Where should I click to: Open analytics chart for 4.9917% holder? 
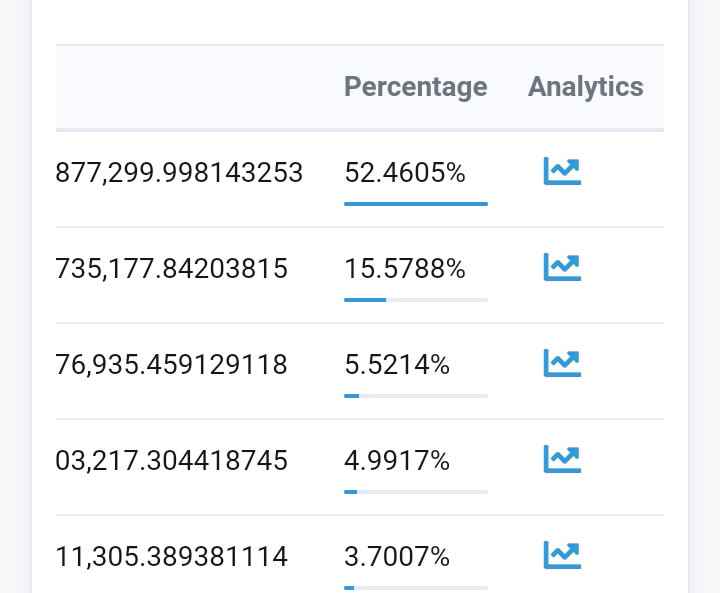[562, 459]
